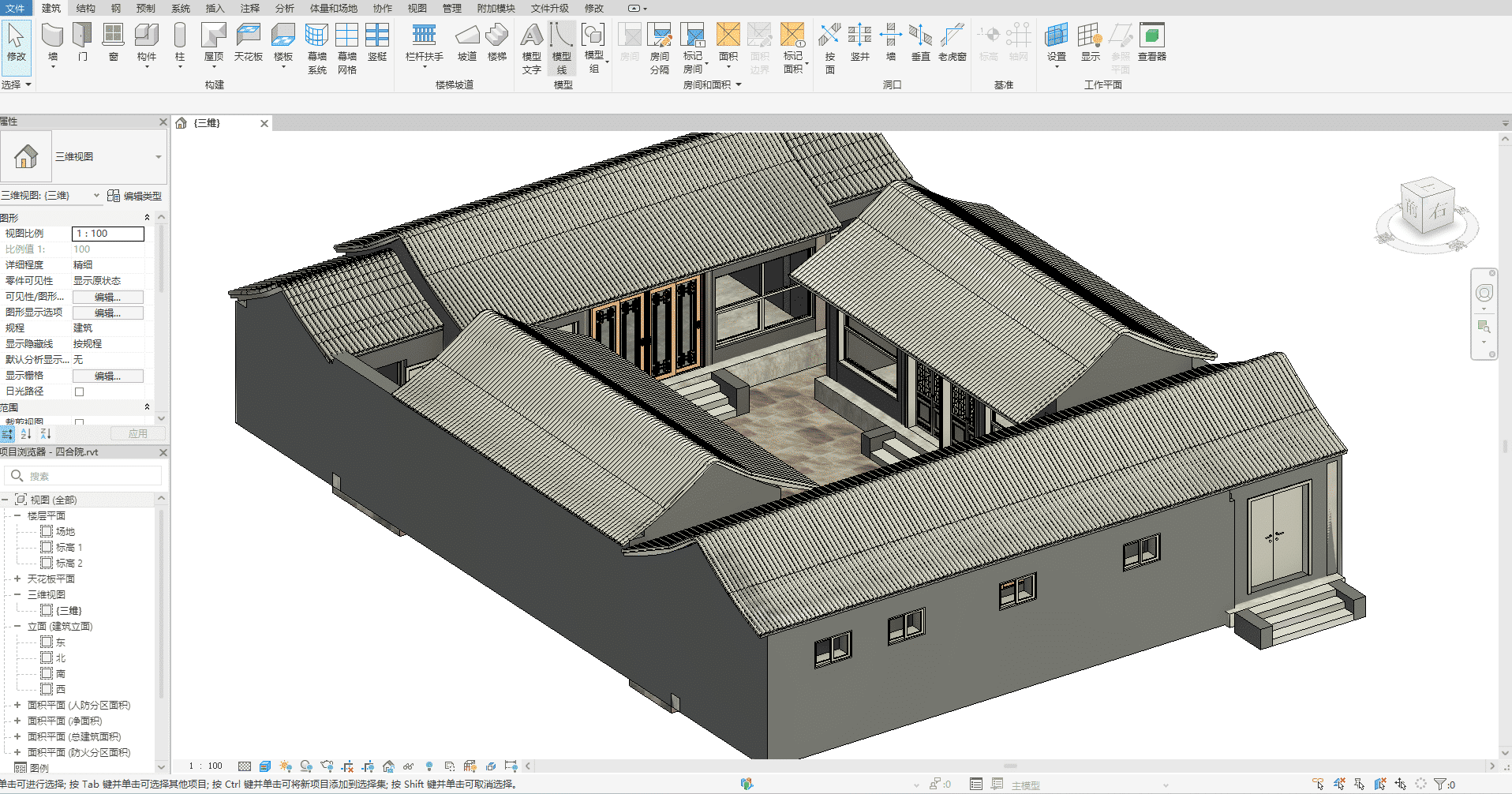Open the South (南) elevation view
The width and height of the screenshot is (1512, 794).
coord(60,673)
